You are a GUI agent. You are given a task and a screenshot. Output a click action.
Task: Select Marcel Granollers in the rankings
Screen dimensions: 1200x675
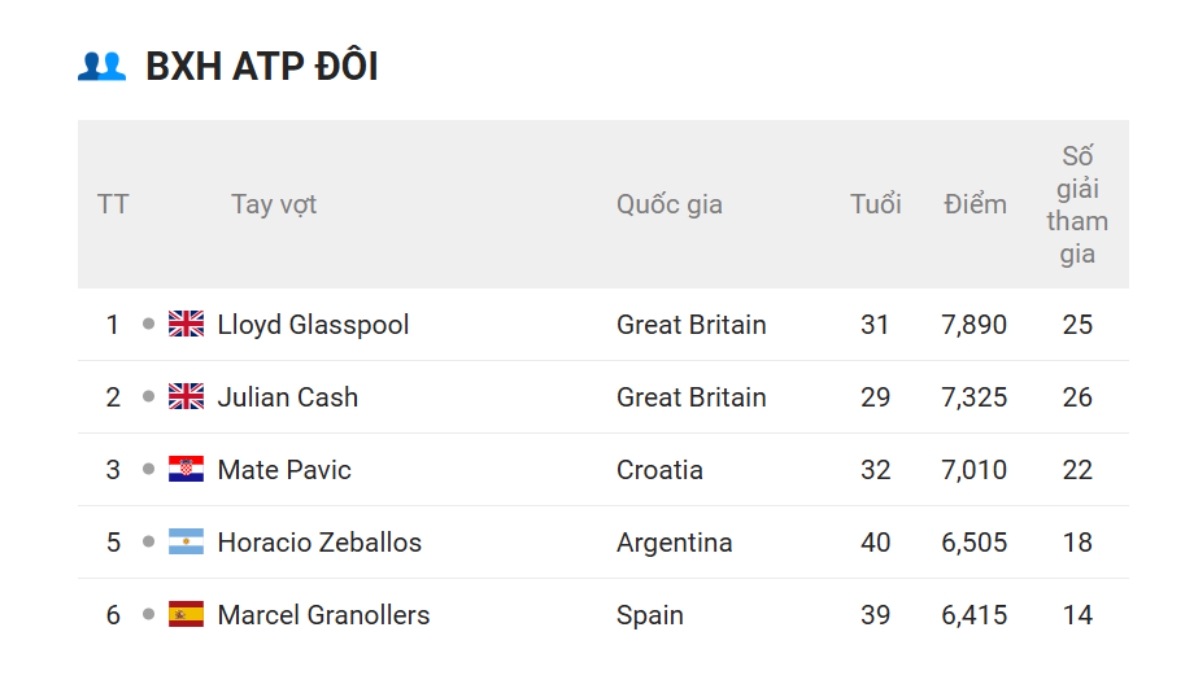point(323,614)
